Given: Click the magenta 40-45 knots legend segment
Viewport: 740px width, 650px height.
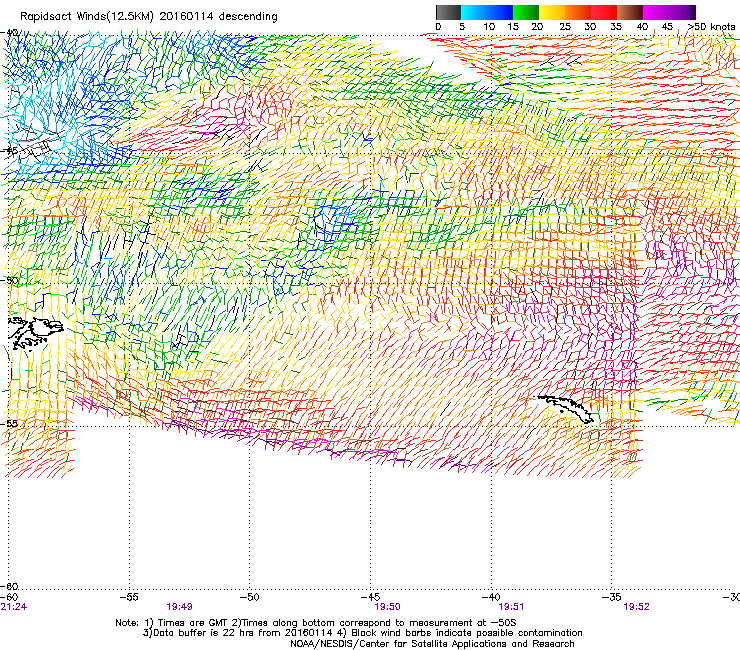Looking at the screenshot, I should (656, 12).
